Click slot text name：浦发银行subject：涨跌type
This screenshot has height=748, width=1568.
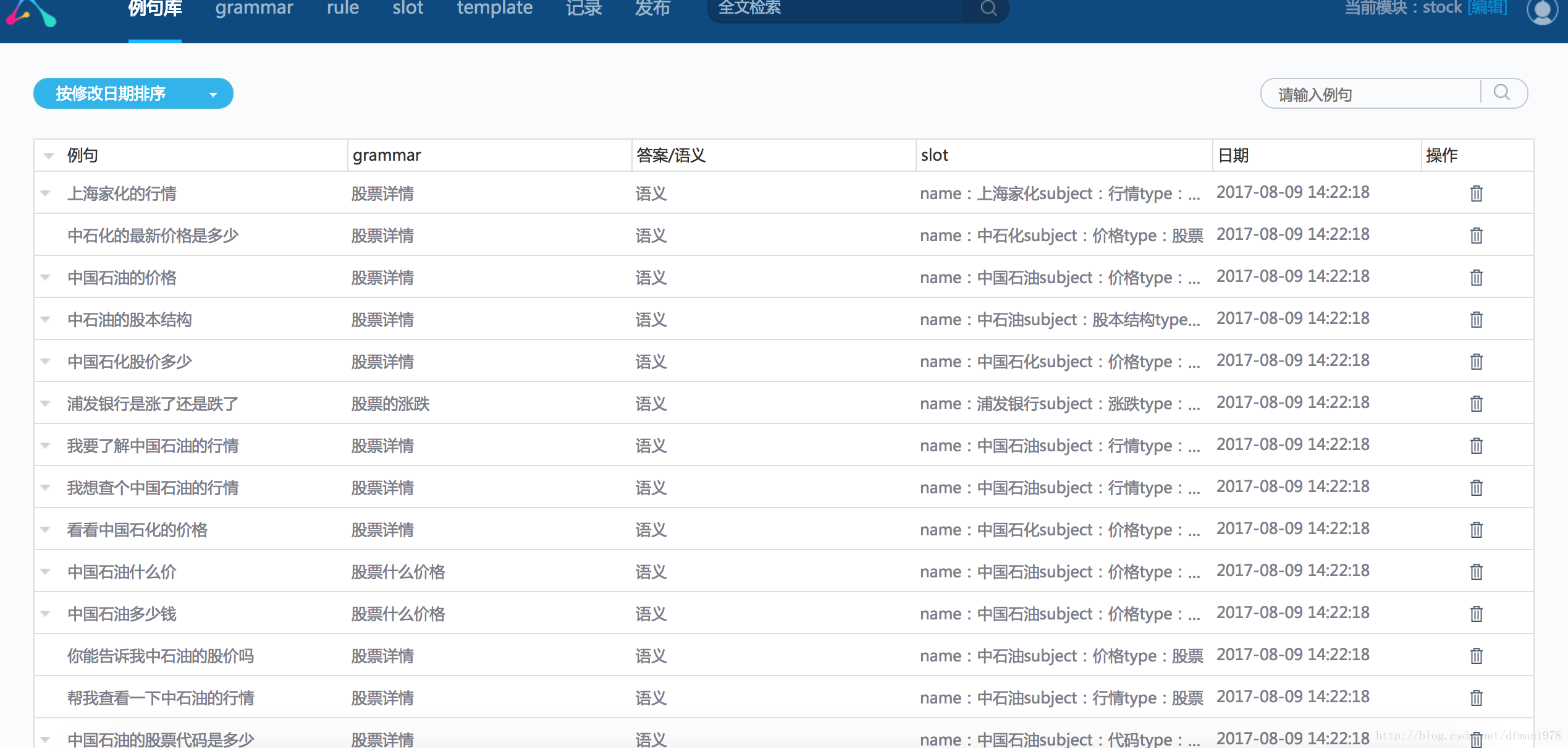[1060, 404]
